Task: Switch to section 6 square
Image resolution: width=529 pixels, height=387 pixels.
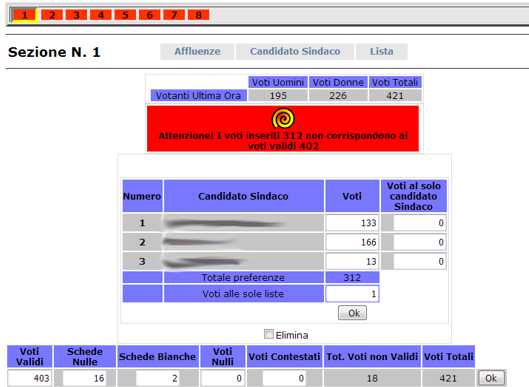Action: 149,15
